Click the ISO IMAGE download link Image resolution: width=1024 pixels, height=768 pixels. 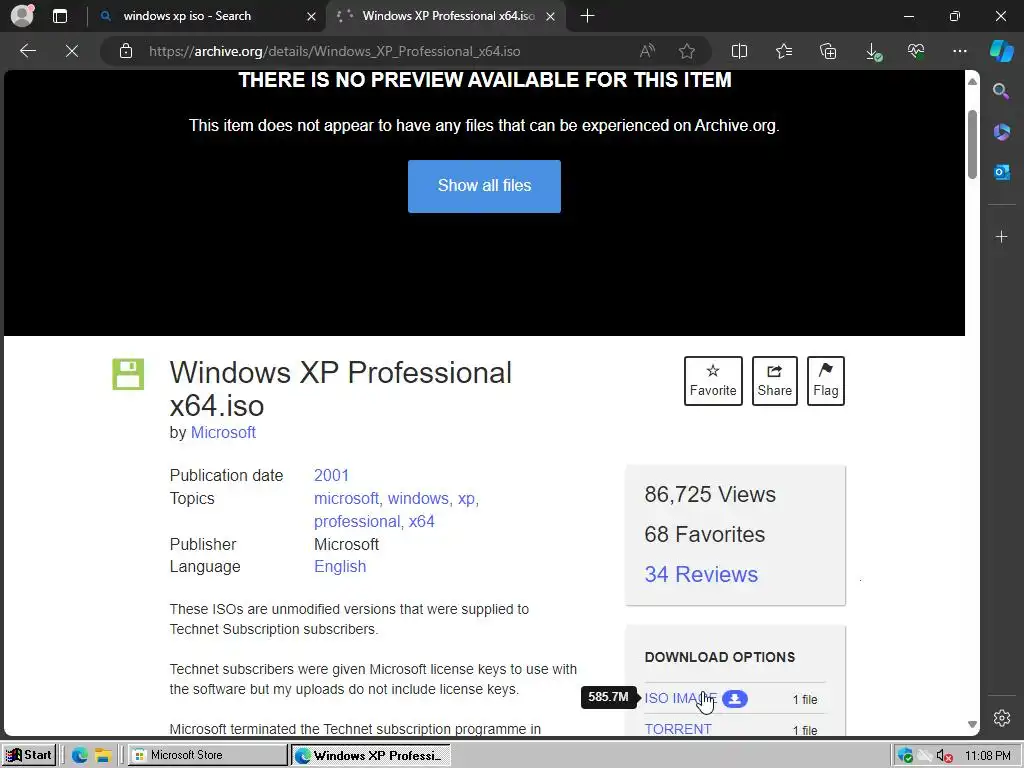[x=680, y=698]
